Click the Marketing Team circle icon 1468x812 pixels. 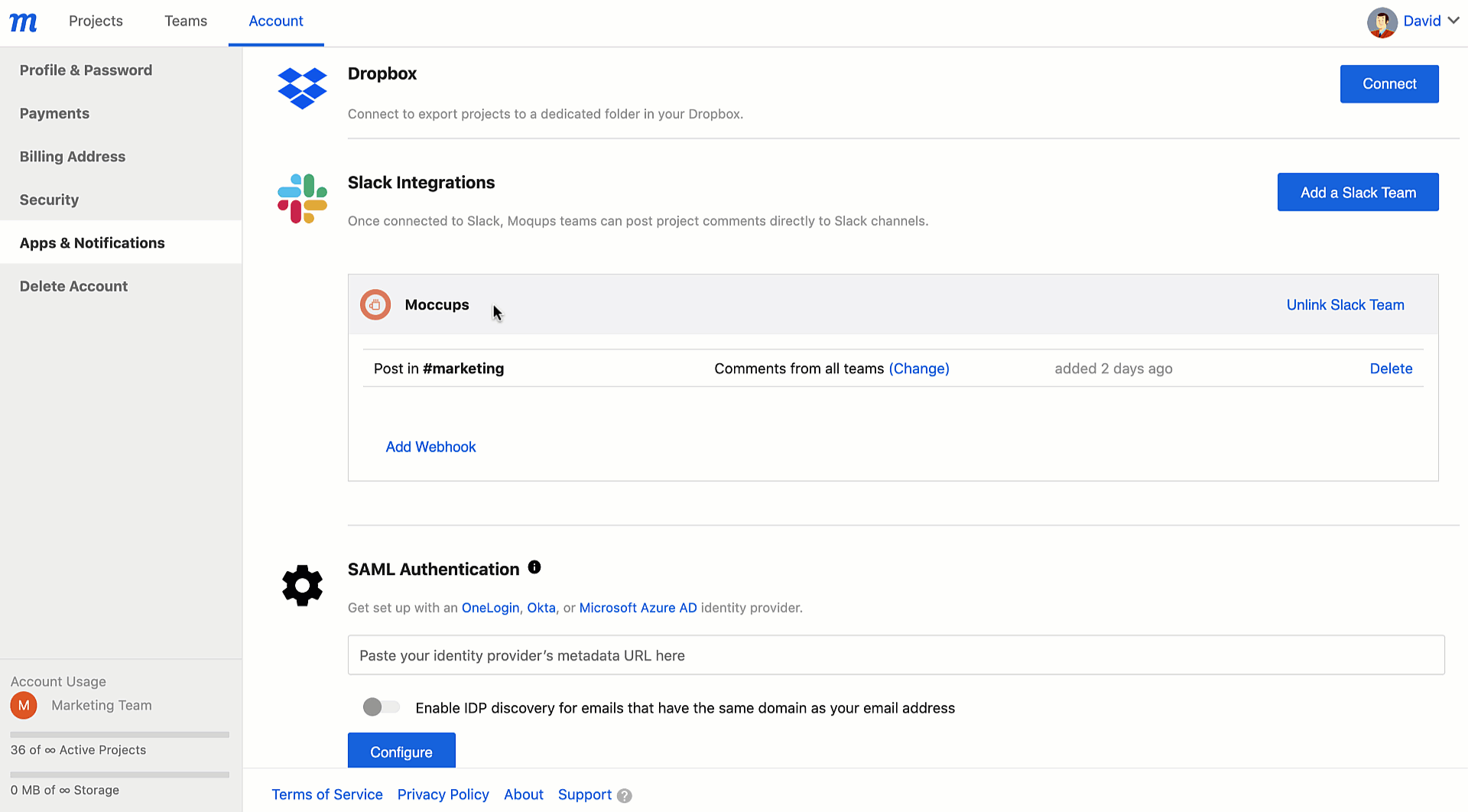(23, 705)
